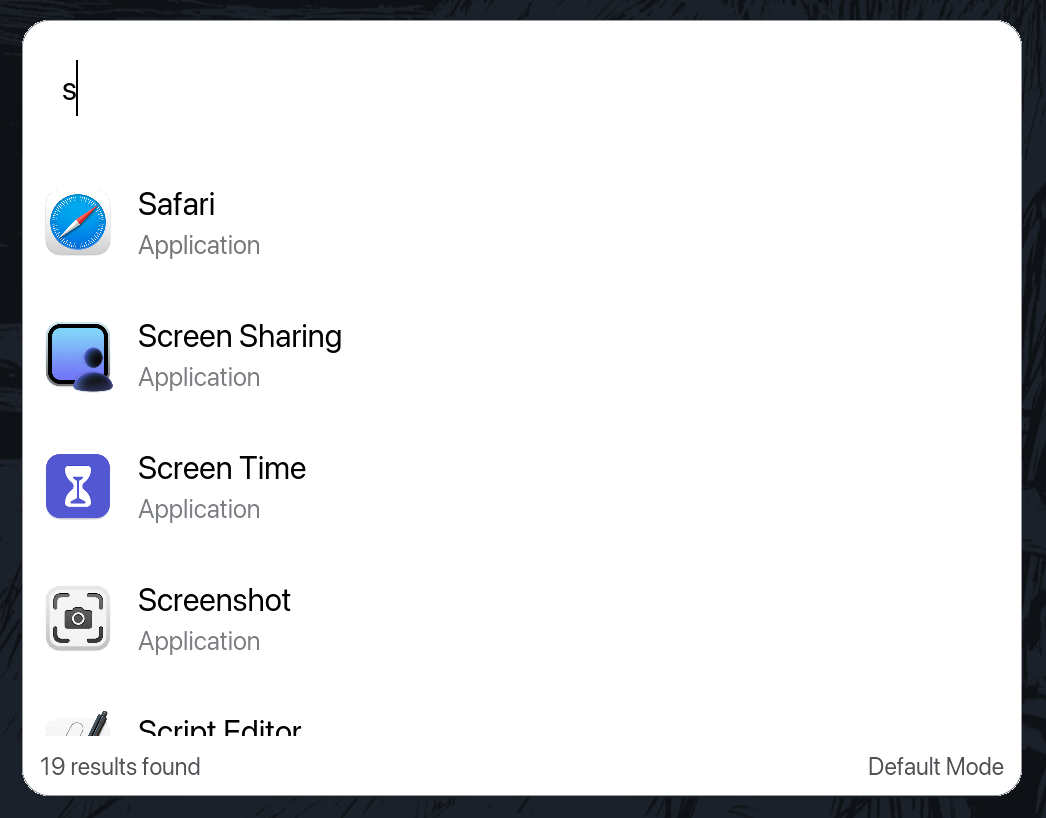Click the partially visible Script Editor entry

click(x=219, y=728)
